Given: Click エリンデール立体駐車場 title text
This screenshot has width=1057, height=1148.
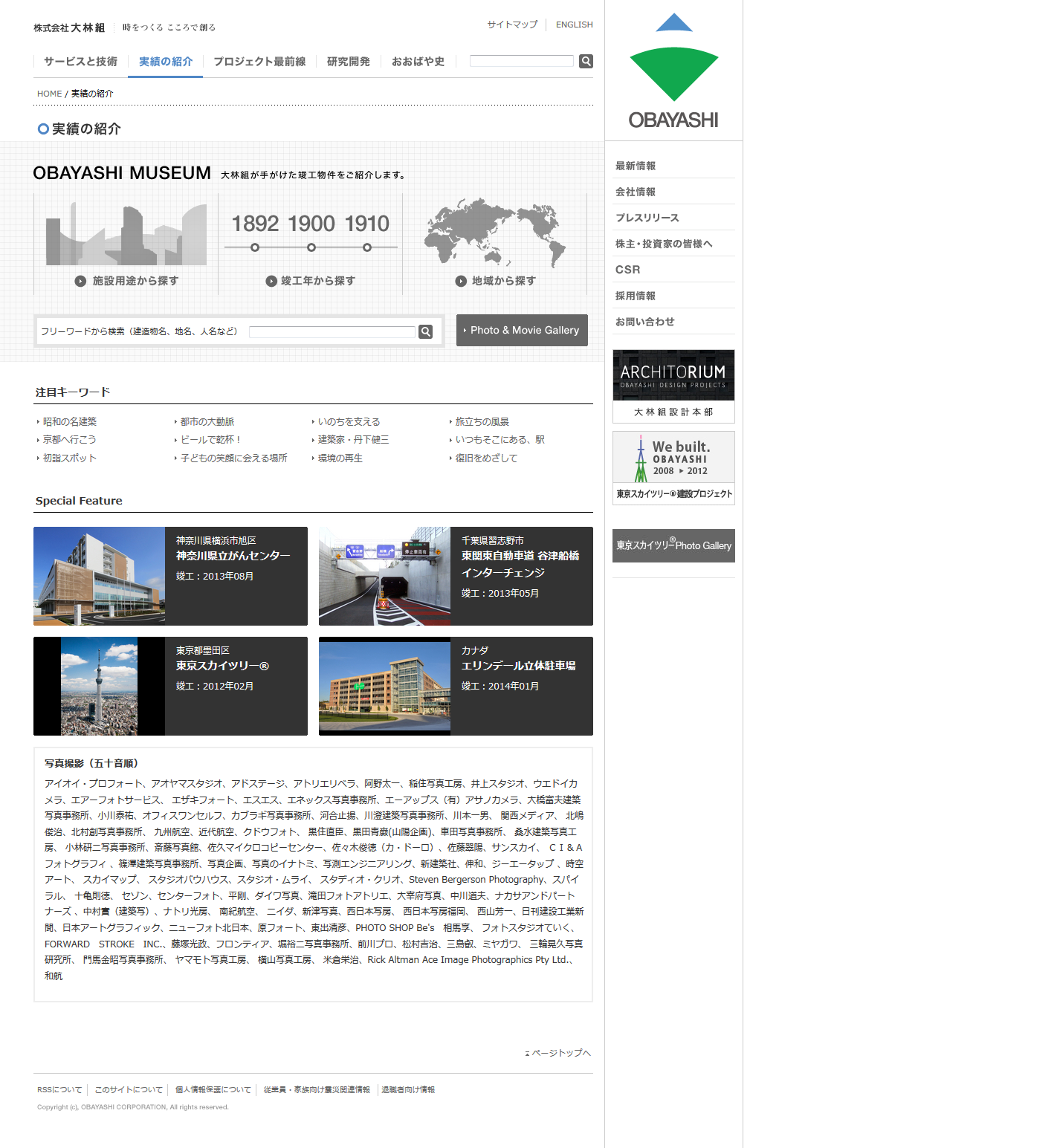Looking at the screenshot, I should click(x=518, y=666).
